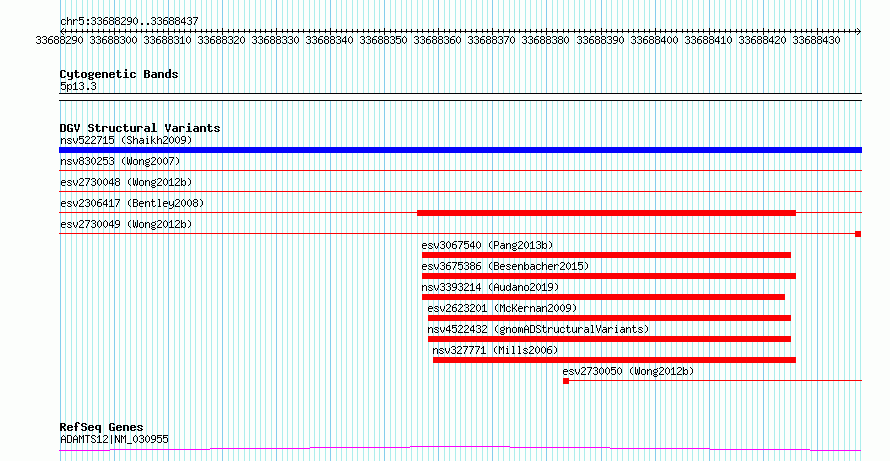Open variant esv2730050 (Wong2012b) label
890x461 pixels.
[x=628, y=371]
